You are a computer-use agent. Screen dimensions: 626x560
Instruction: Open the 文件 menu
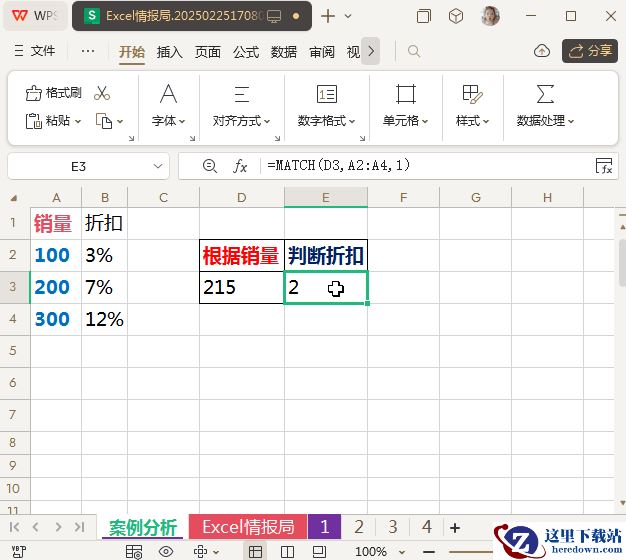pyautogui.click(x=35, y=51)
